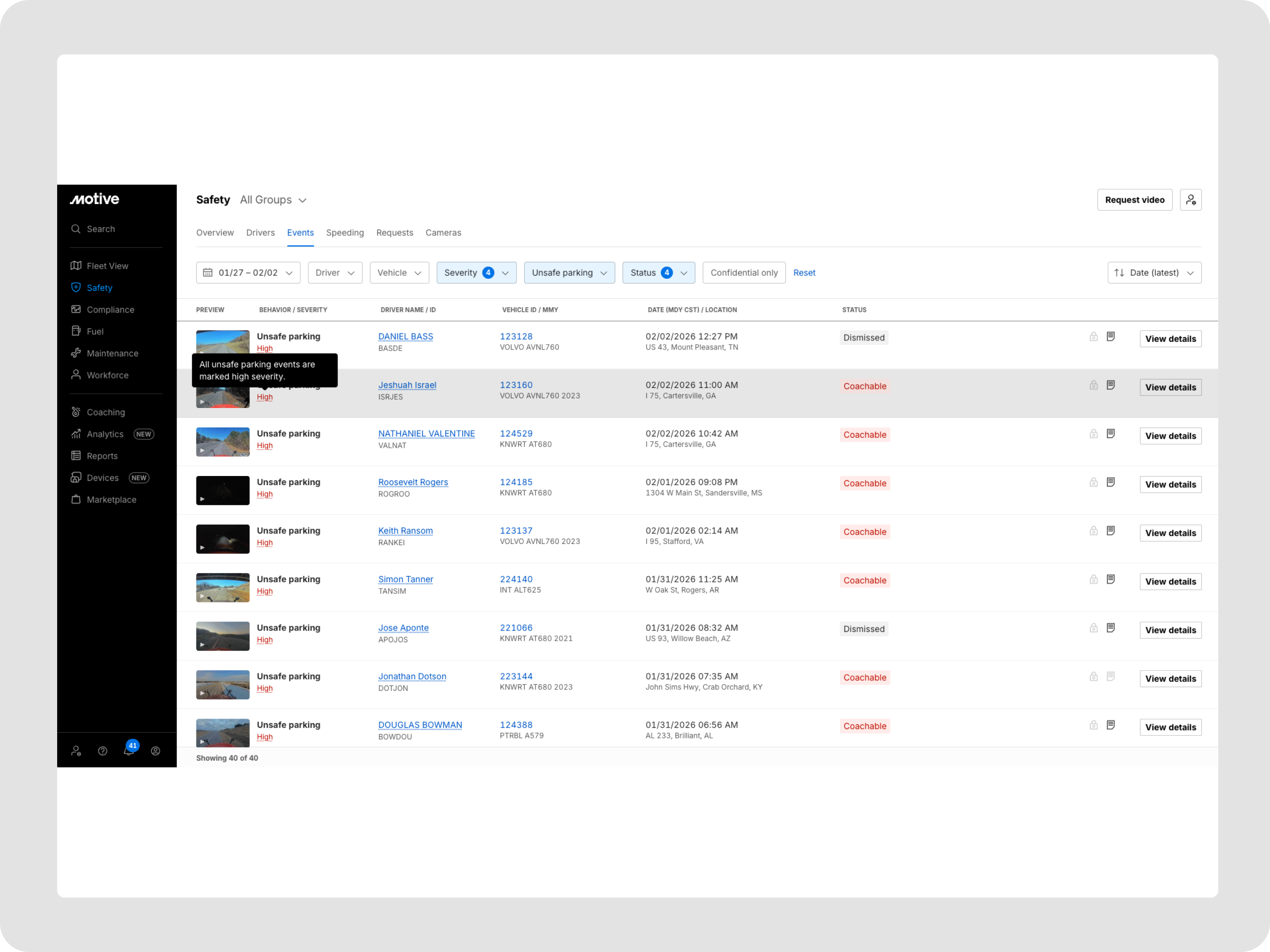Enable the Confidential only filter
The height and width of the screenshot is (952, 1270).
point(743,272)
